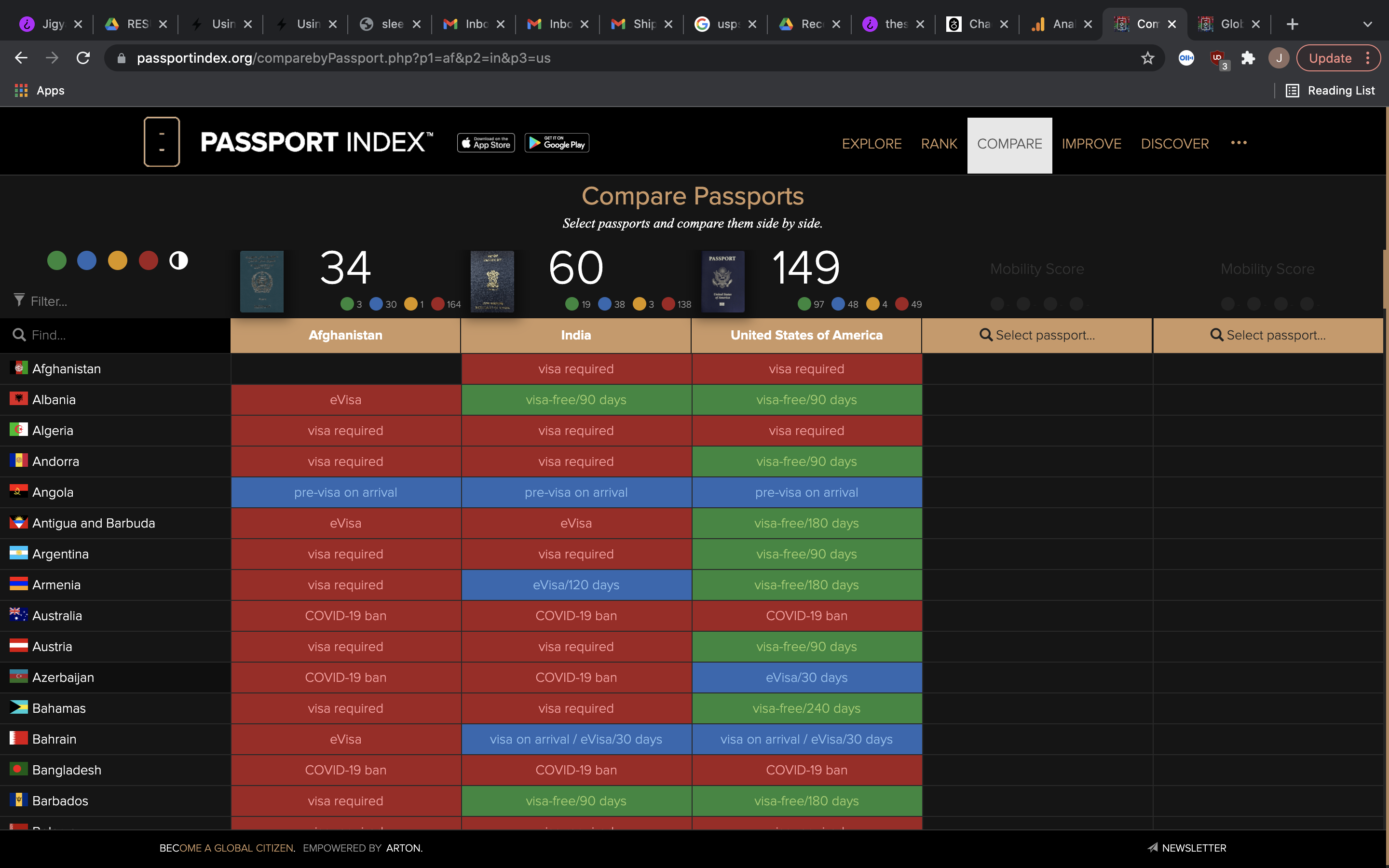Go to the RANK menu item
This screenshot has width=1389, height=868.
[939, 144]
